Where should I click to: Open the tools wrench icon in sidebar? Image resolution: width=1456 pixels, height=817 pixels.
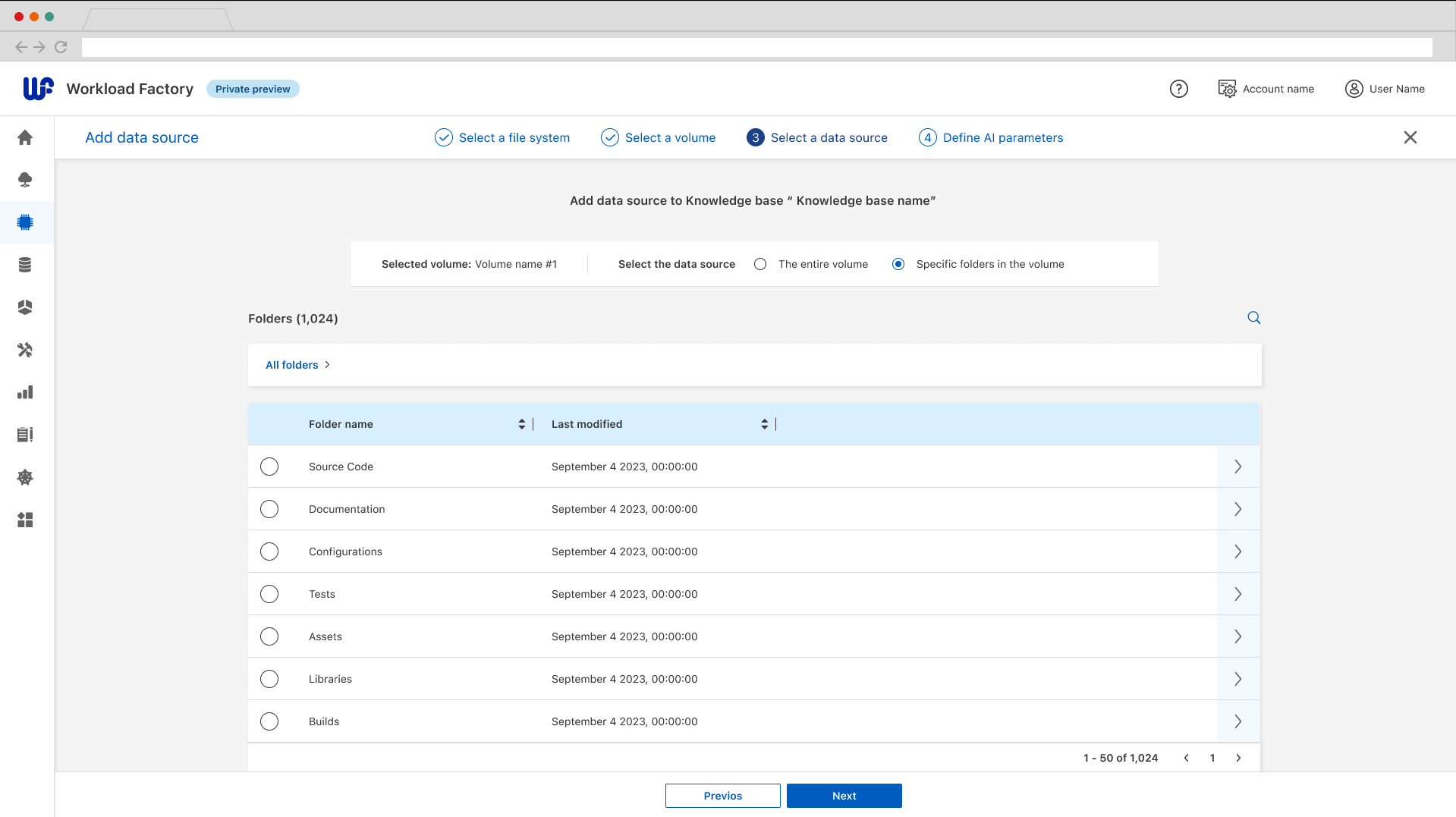tap(25, 350)
